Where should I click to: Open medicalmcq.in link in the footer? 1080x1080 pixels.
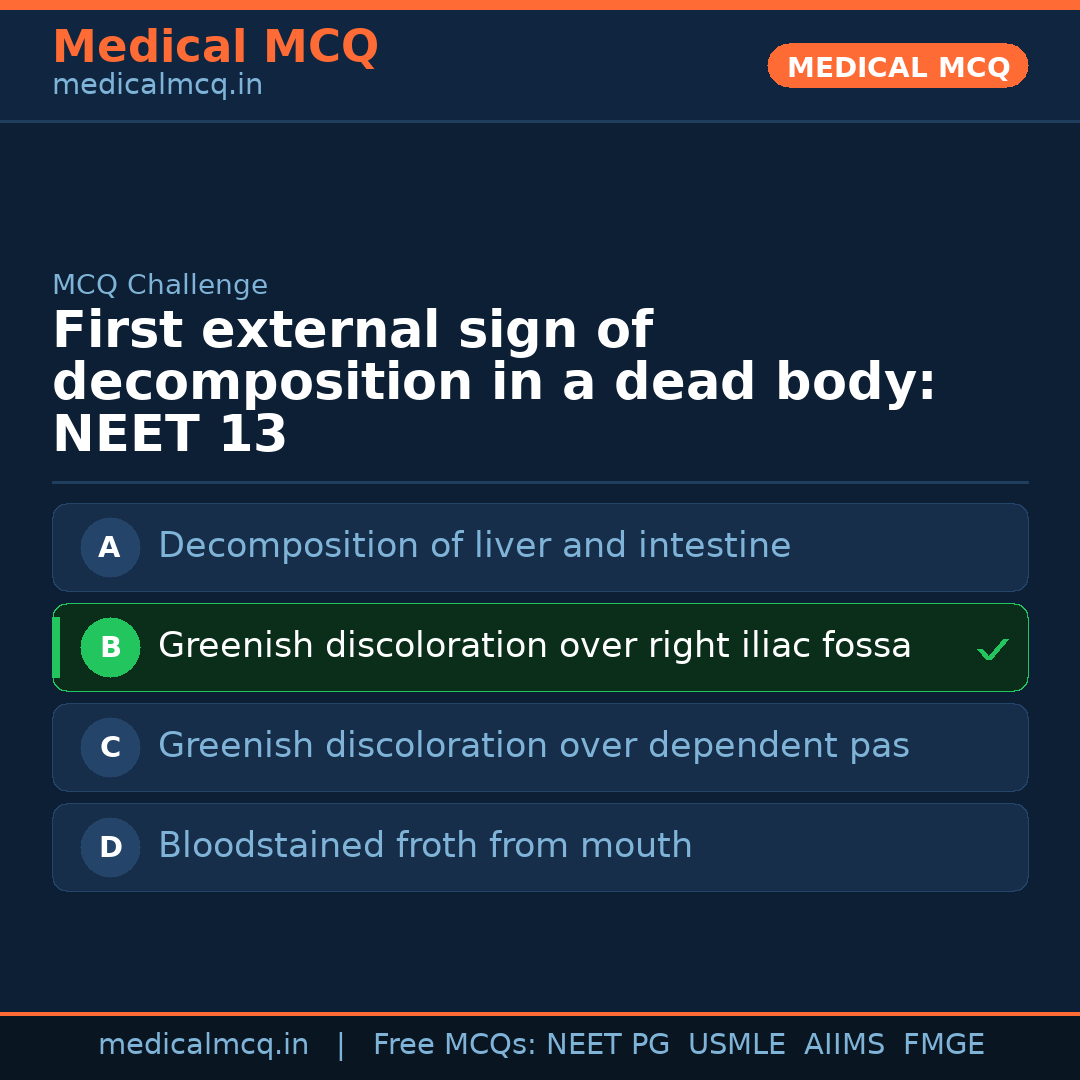point(203,1045)
